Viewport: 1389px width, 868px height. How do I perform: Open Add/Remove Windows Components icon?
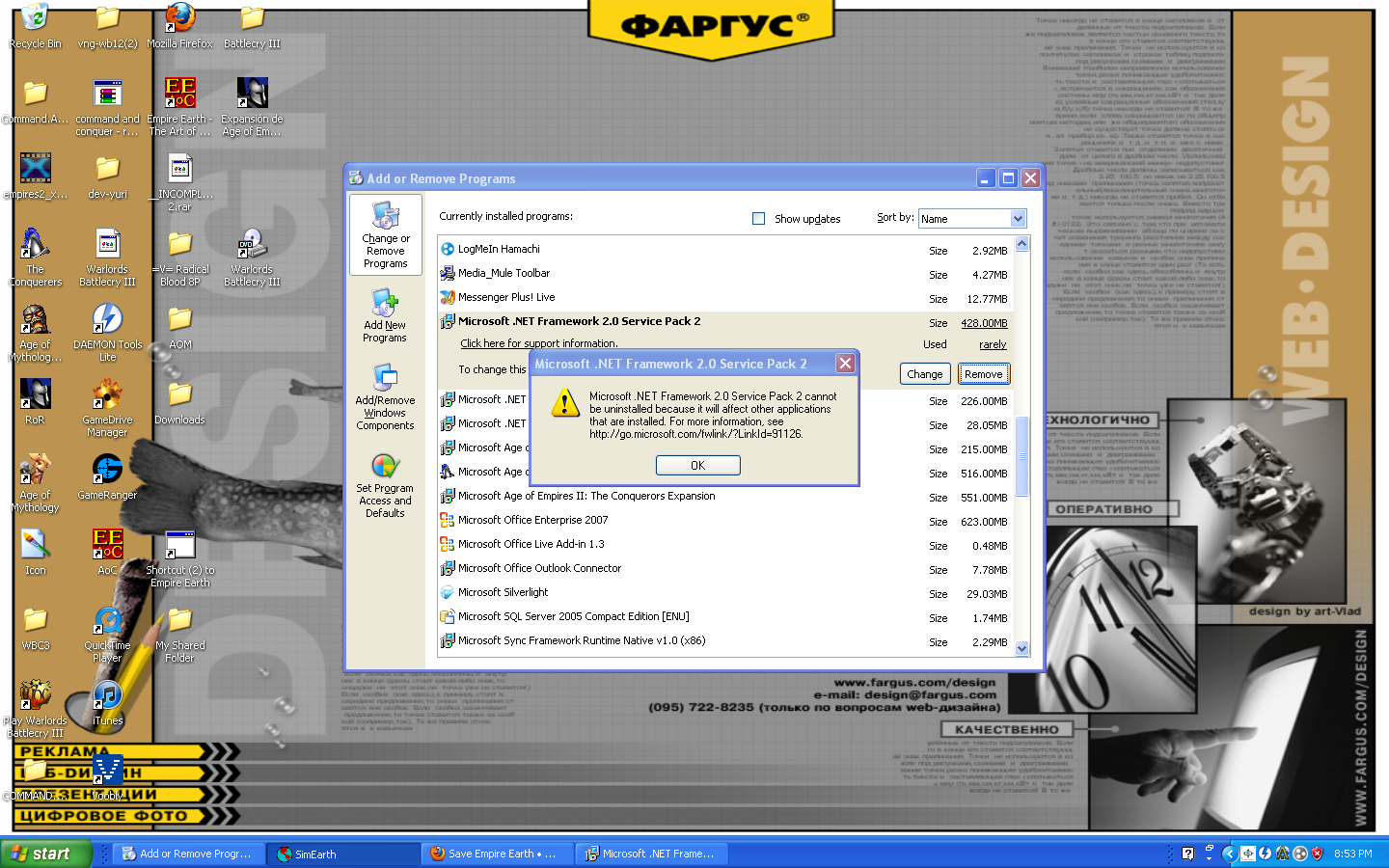tap(385, 396)
